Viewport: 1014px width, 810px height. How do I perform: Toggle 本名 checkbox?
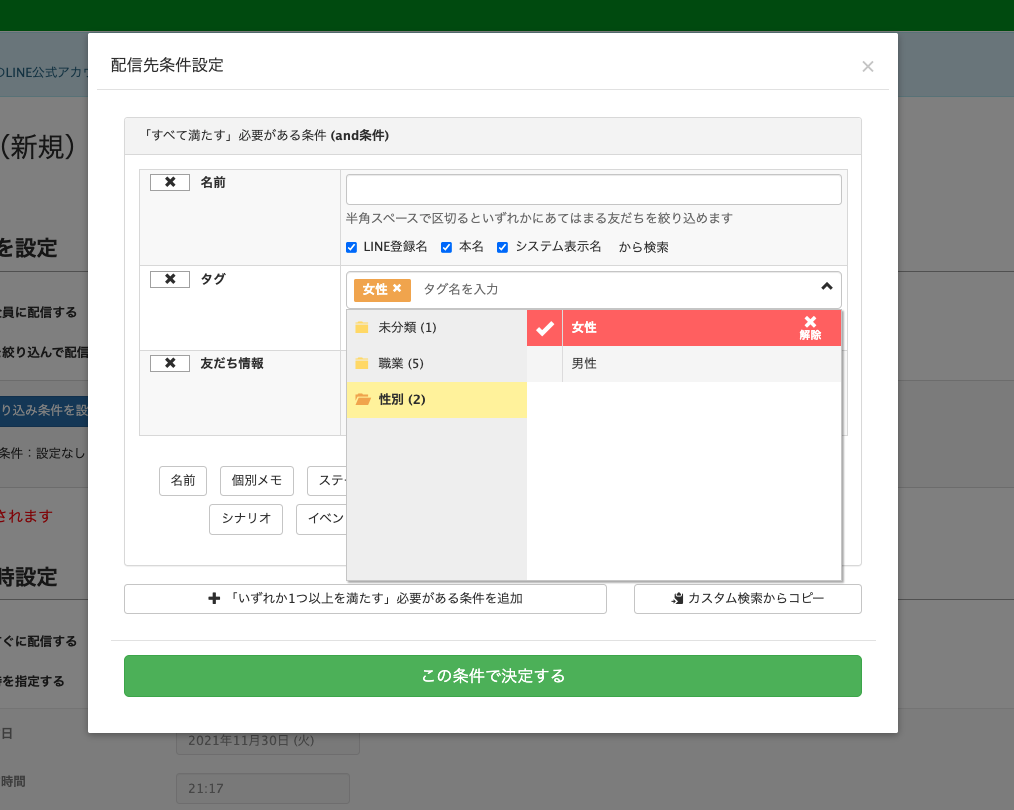(x=446, y=248)
